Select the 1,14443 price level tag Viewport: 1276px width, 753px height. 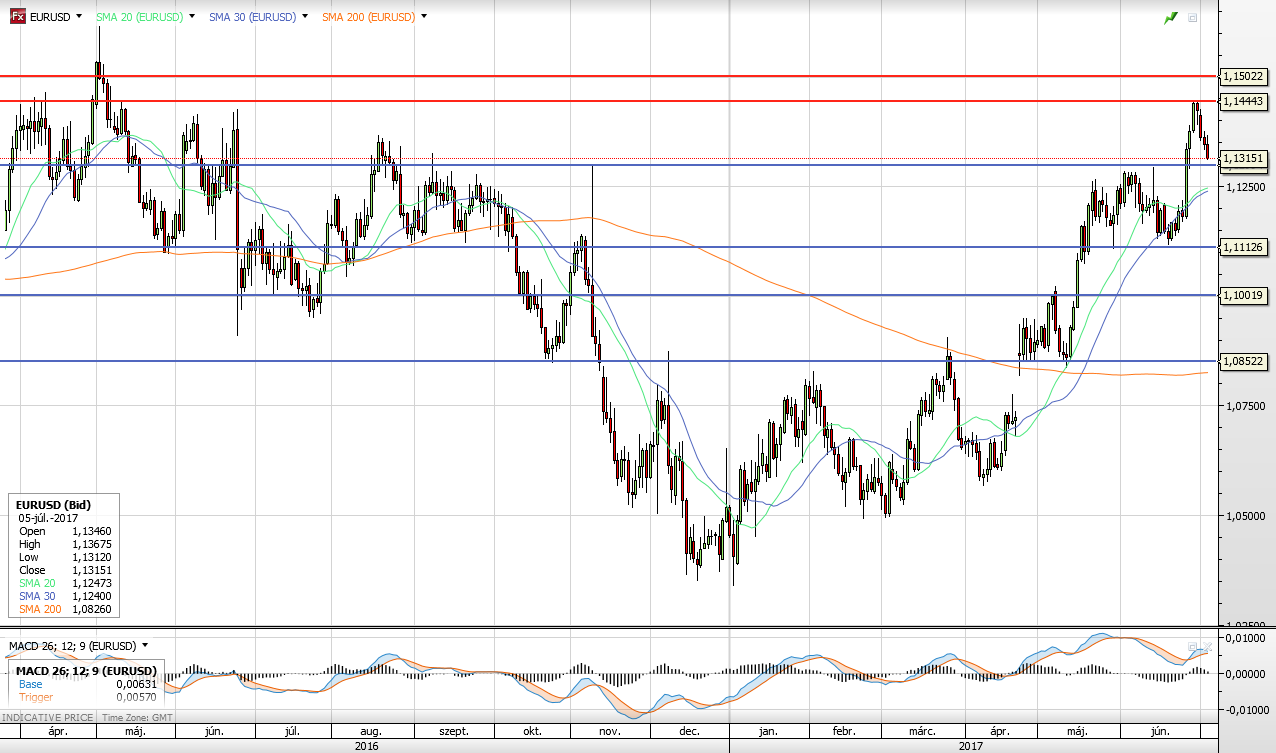tap(1244, 101)
